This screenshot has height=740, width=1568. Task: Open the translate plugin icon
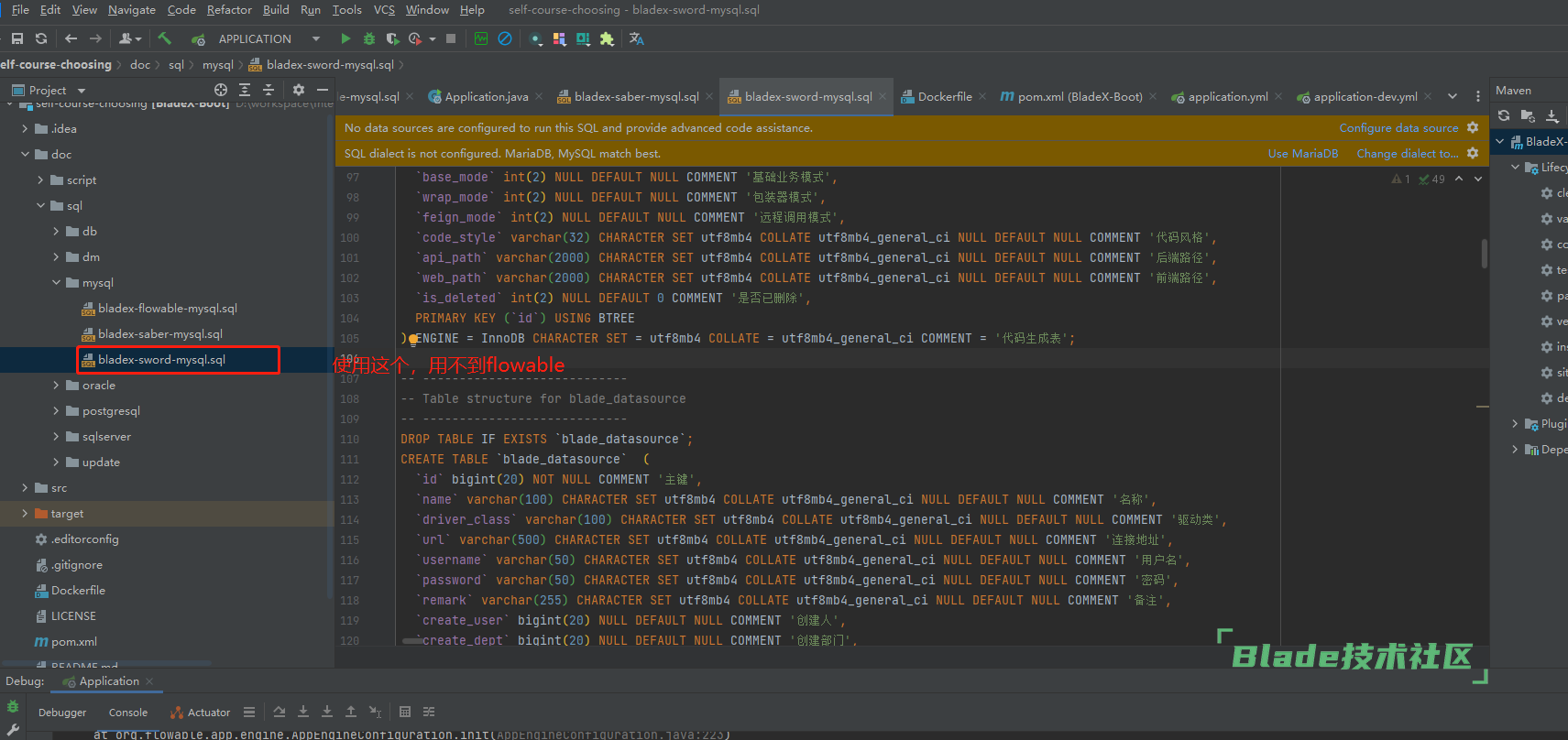pyautogui.click(x=637, y=38)
